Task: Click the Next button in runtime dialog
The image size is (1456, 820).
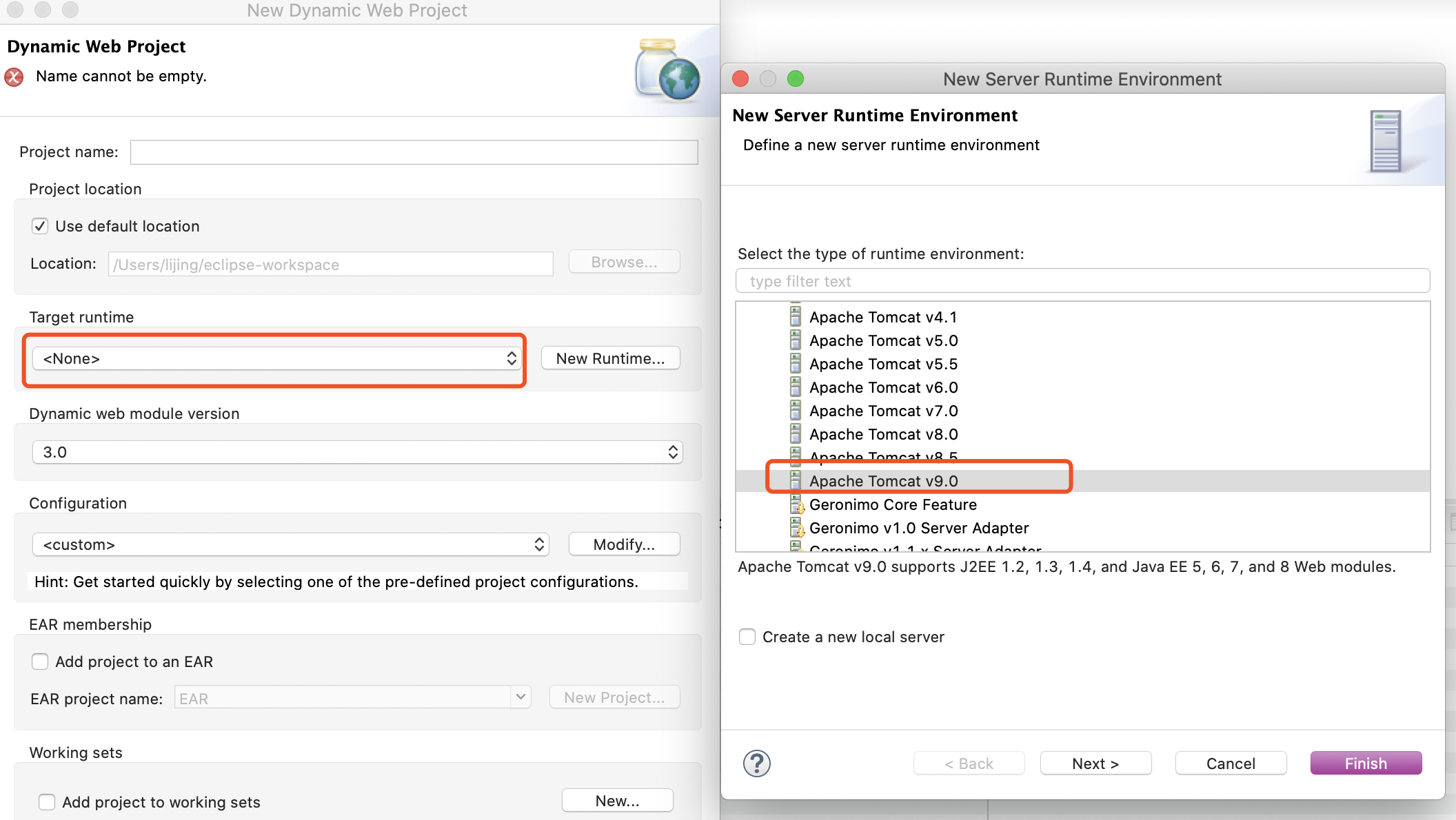Action: coord(1097,762)
